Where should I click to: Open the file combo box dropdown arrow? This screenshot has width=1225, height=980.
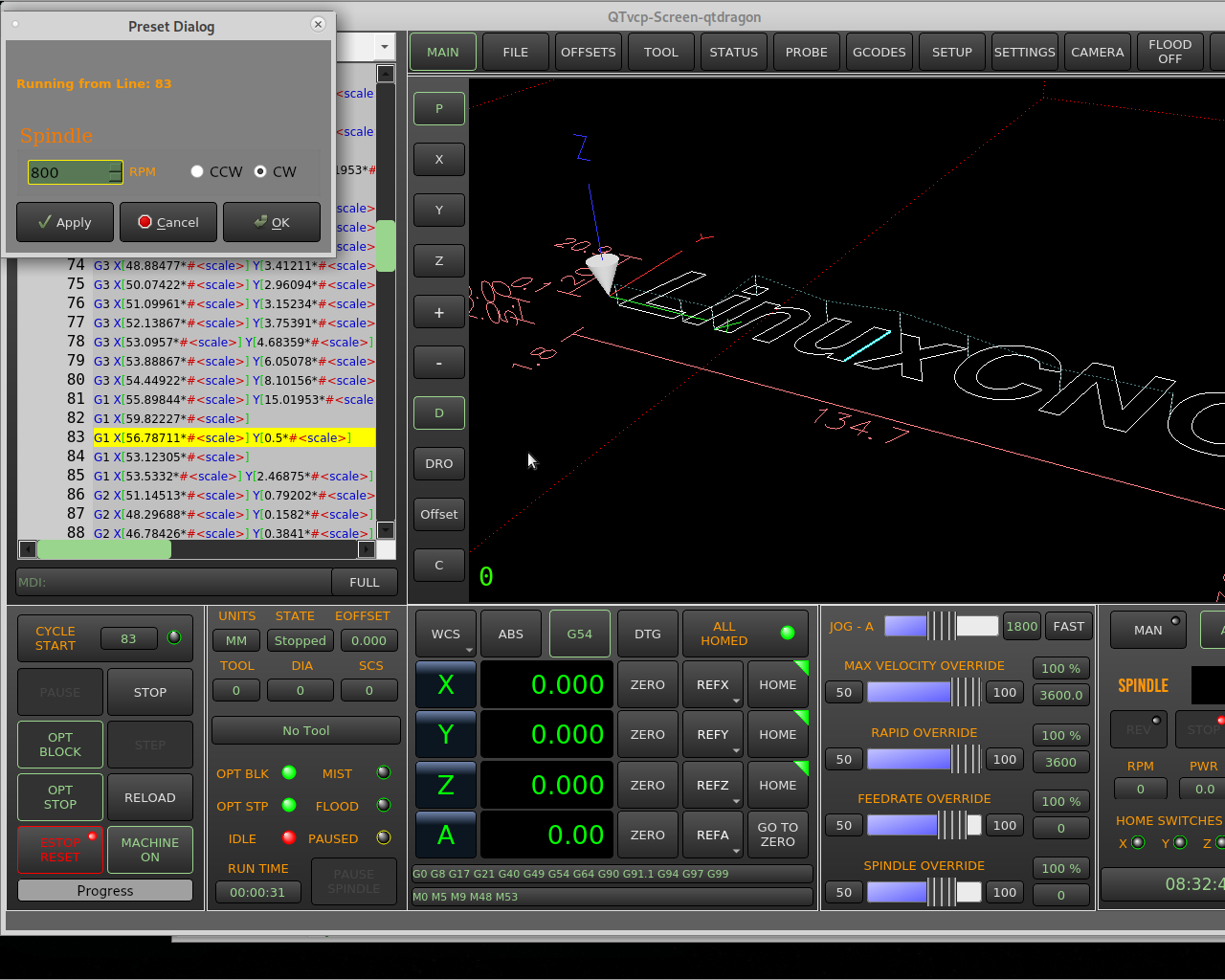point(385,46)
